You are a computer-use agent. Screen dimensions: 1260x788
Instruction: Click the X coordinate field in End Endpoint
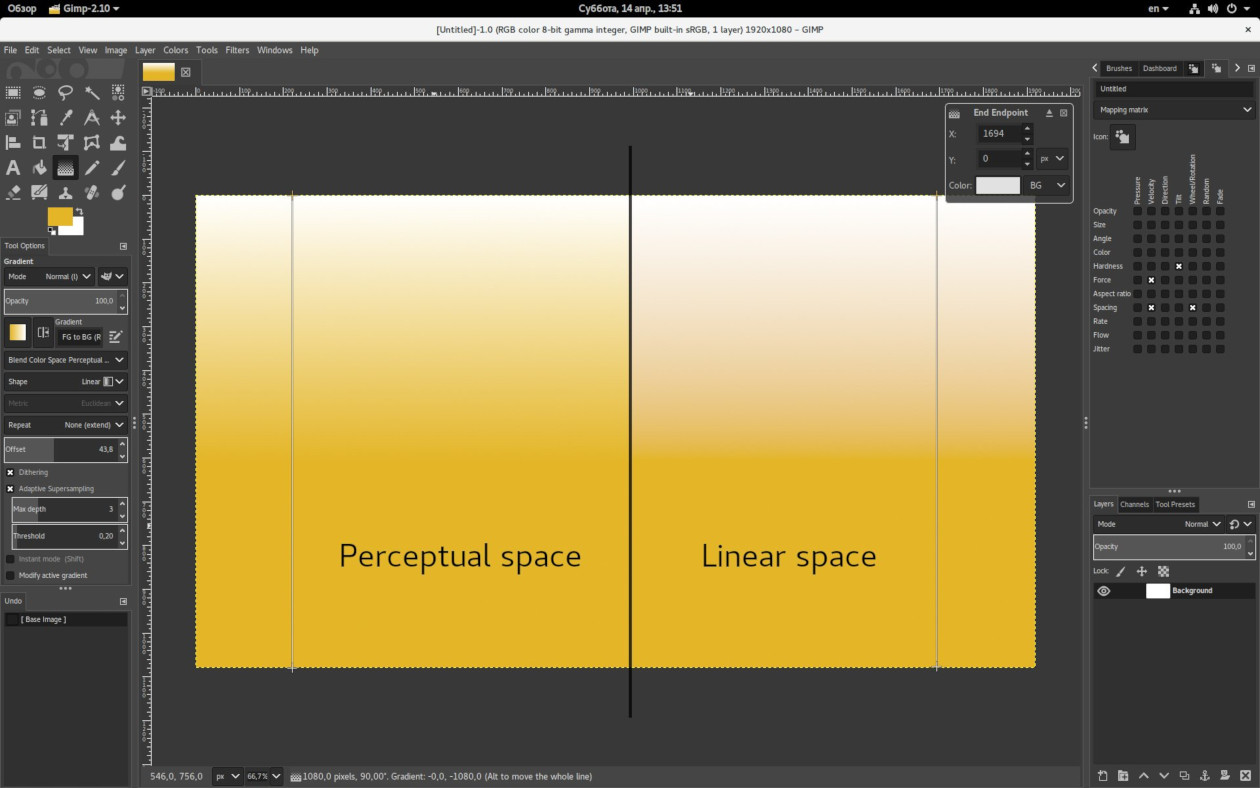point(1000,132)
